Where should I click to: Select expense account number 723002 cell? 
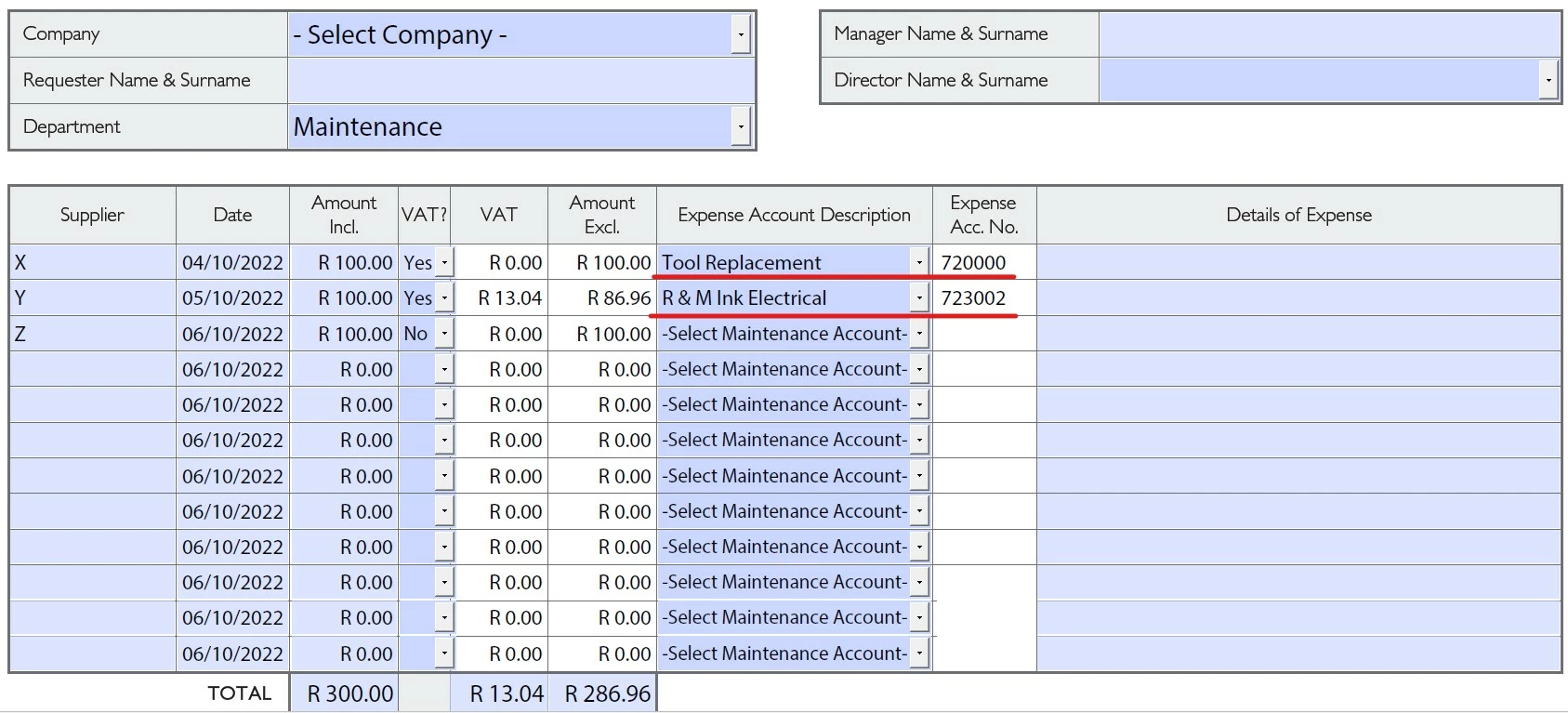tap(984, 298)
